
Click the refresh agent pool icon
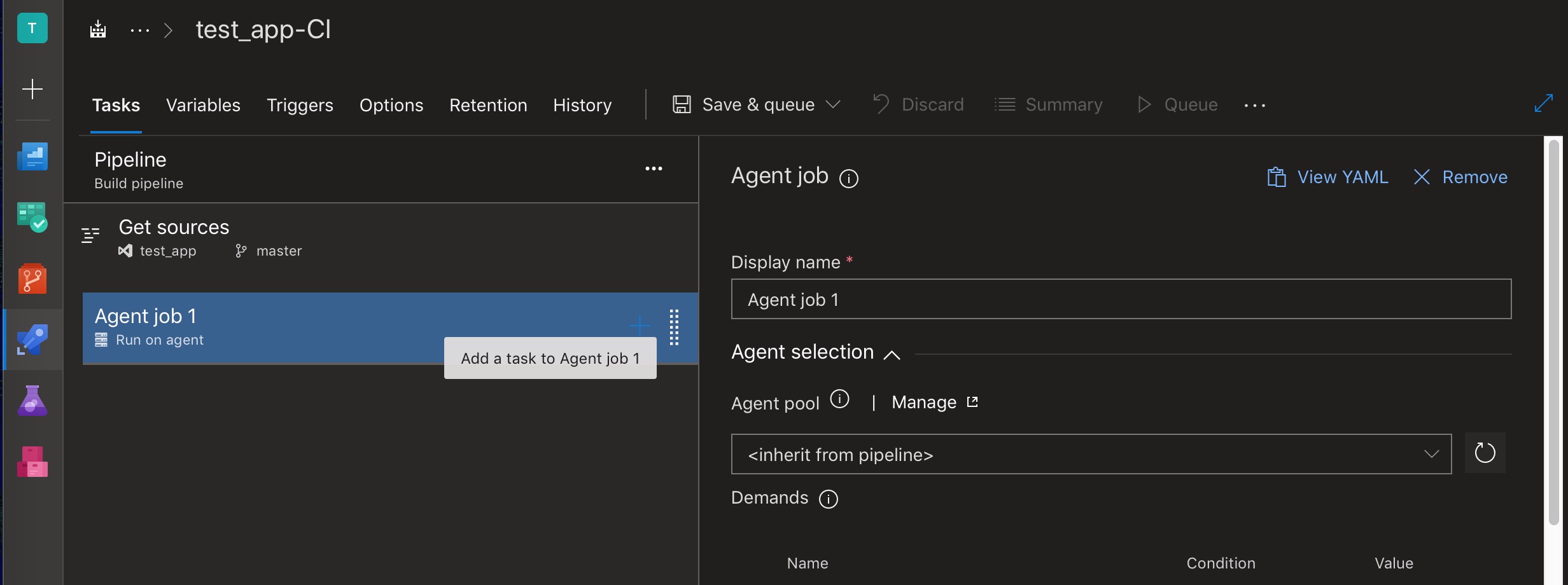[x=1485, y=453]
